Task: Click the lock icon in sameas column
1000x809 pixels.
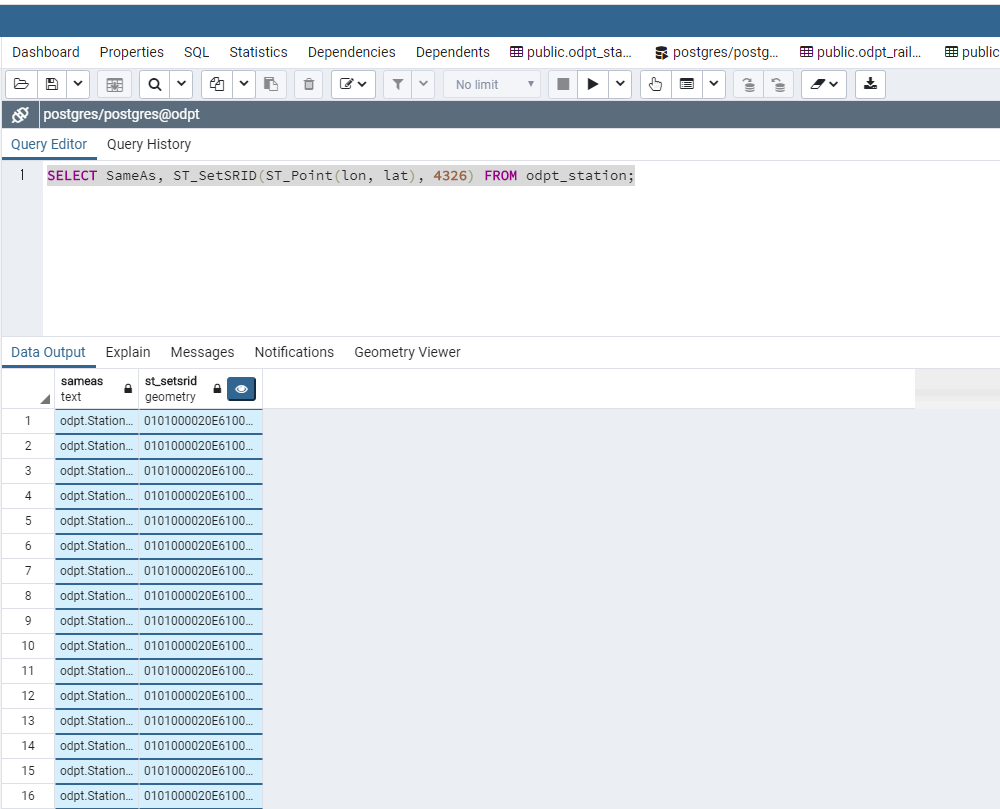Action: pos(128,388)
